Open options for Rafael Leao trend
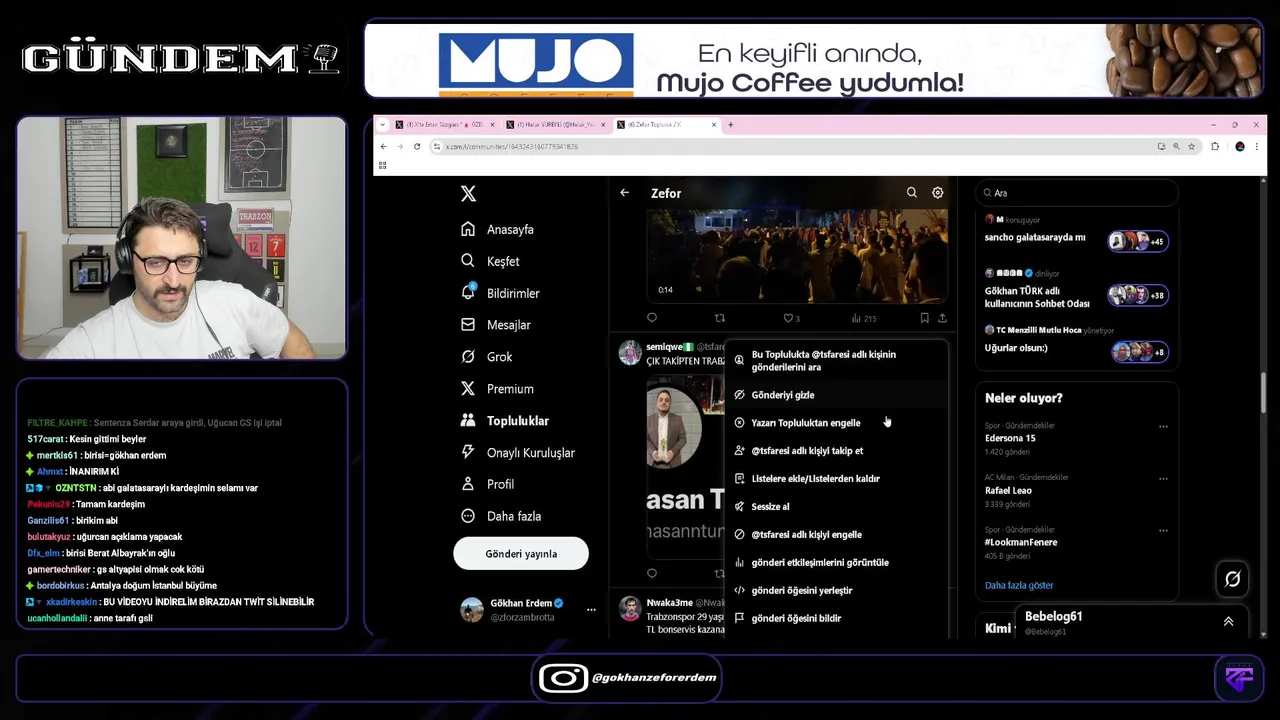1280x720 pixels. 1163,478
